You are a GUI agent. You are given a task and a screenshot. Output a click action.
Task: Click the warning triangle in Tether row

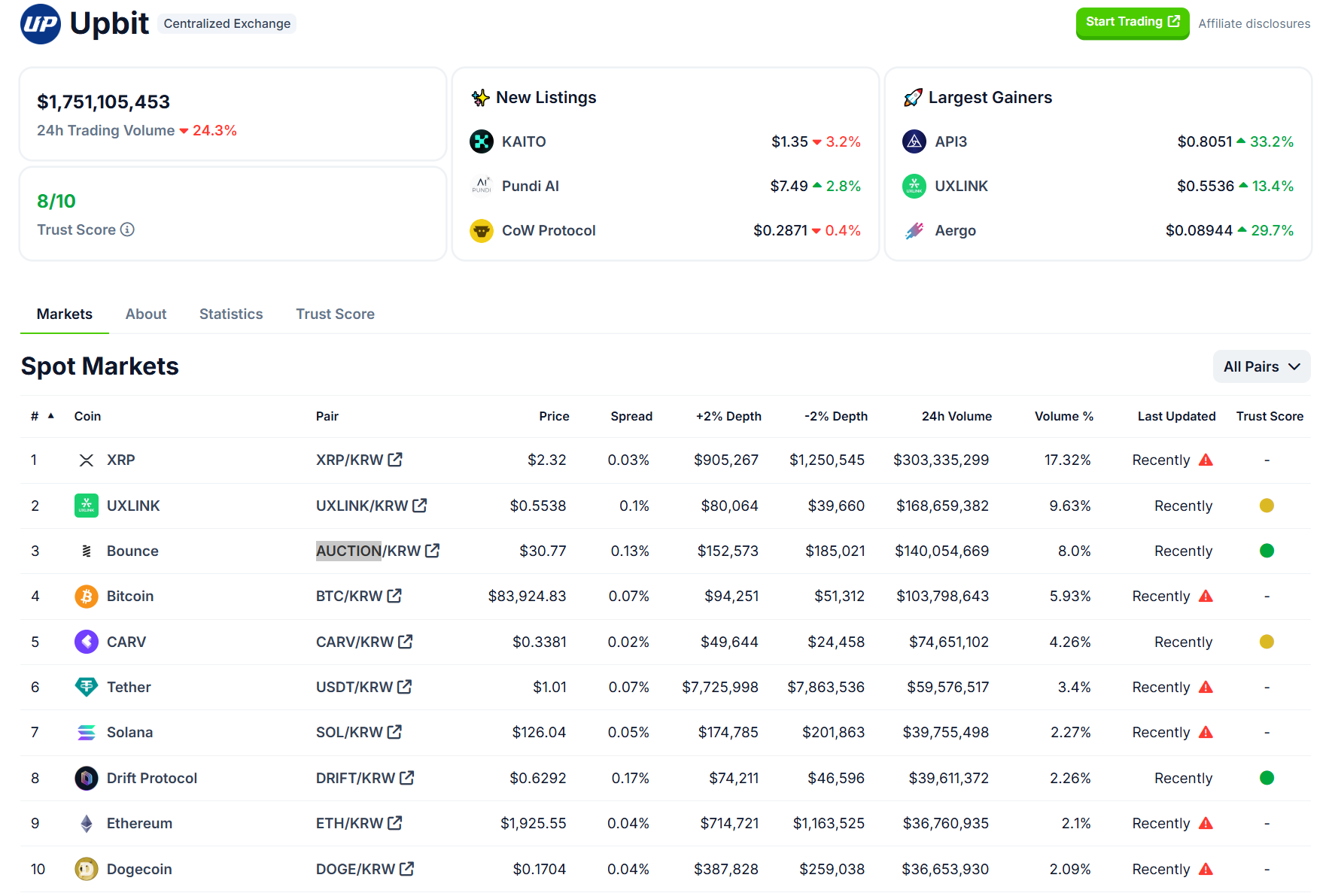[1206, 687]
